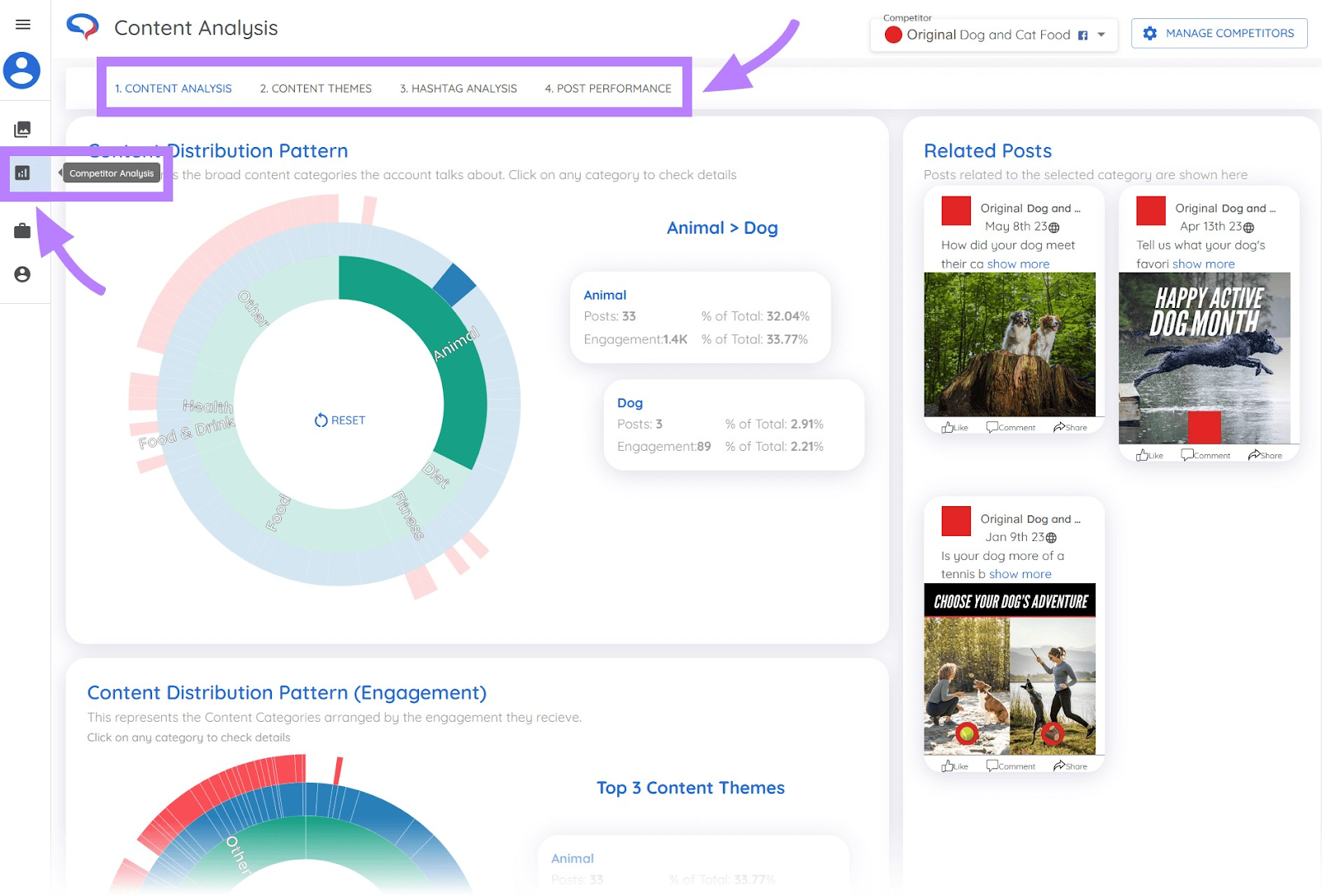
Task: Click the Like icon on Choose Your Dog's Adventure post
Action: point(954,766)
